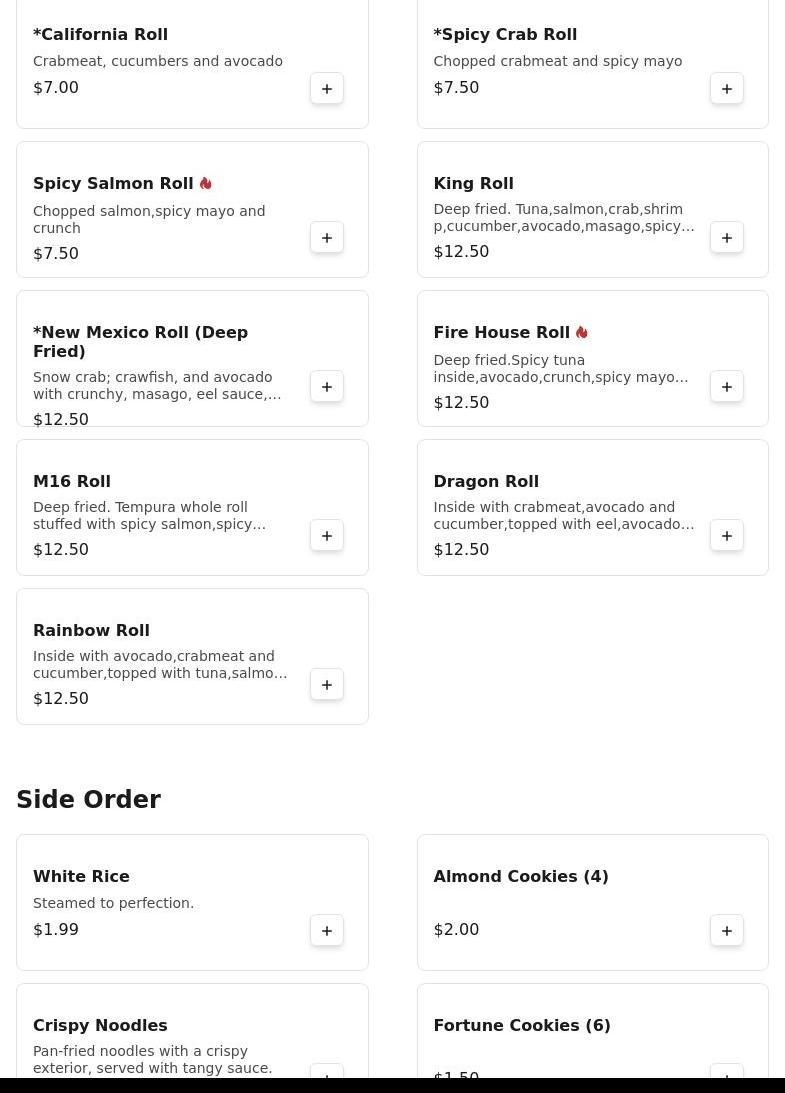The image size is (785, 1093).
Task: Add Spicy Crab Roll with plus button
Action: tap(727, 89)
